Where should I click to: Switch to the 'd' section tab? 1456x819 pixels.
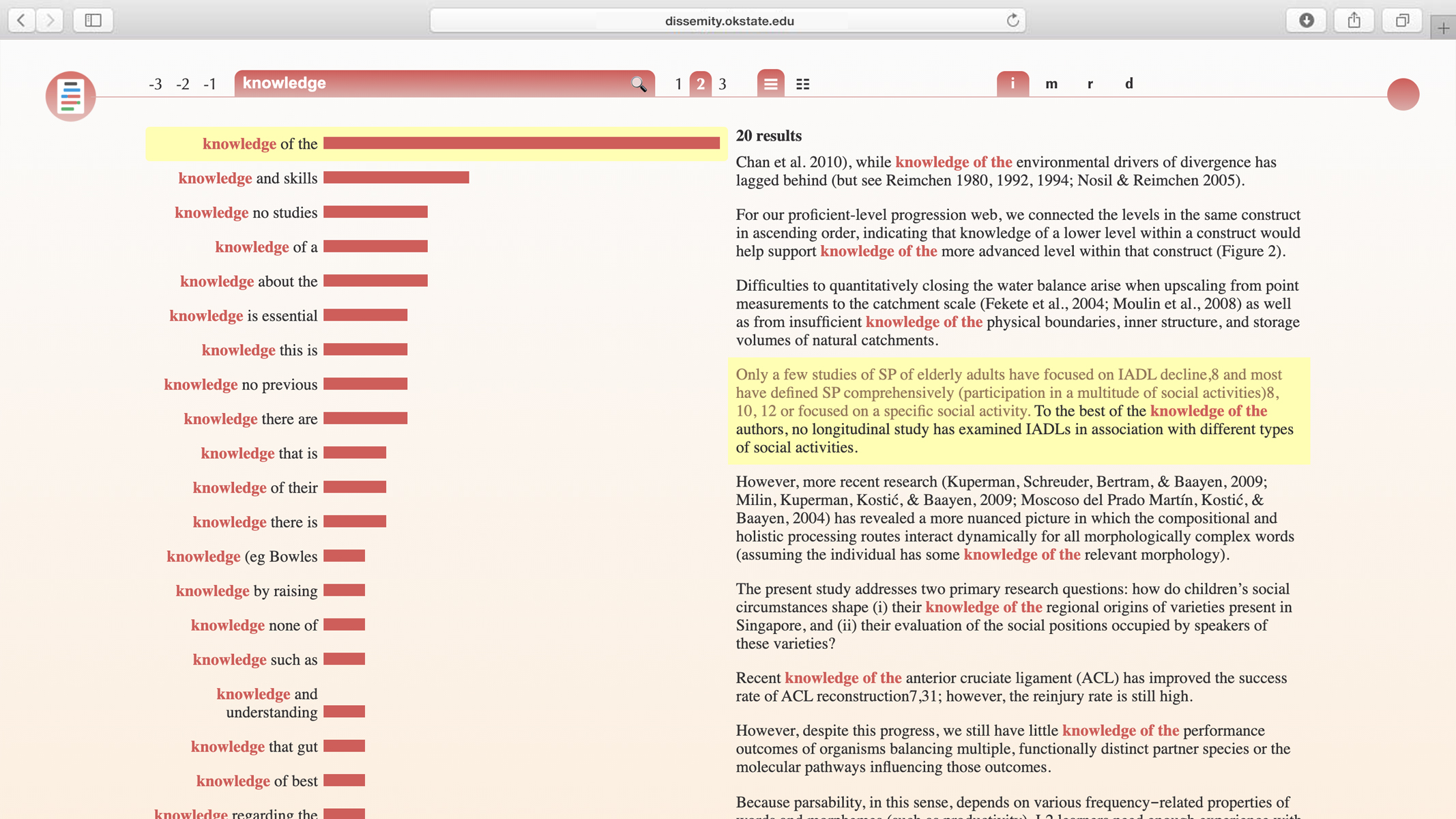[x=1129, y=84]
